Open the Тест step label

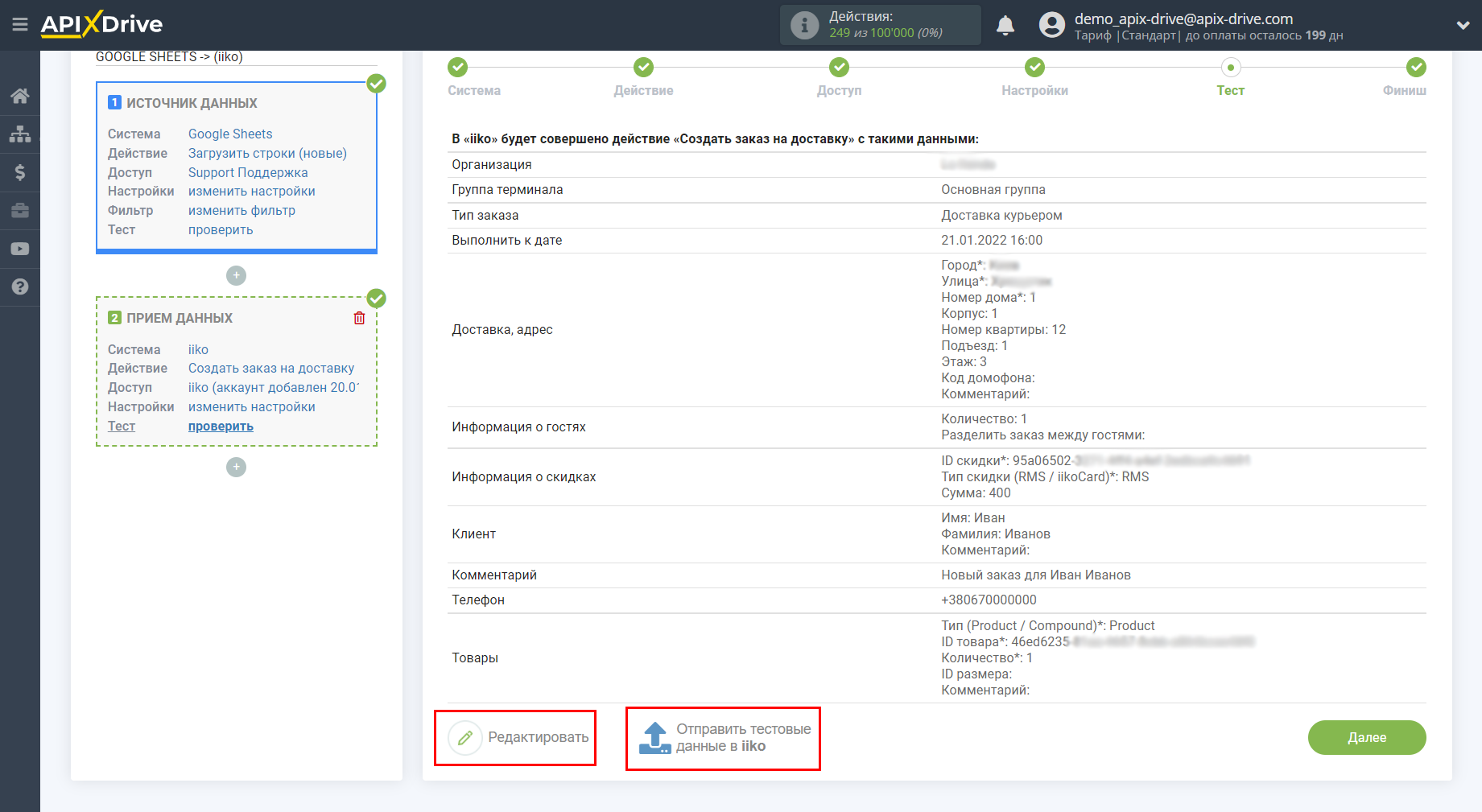click(x=1230, y=91)
